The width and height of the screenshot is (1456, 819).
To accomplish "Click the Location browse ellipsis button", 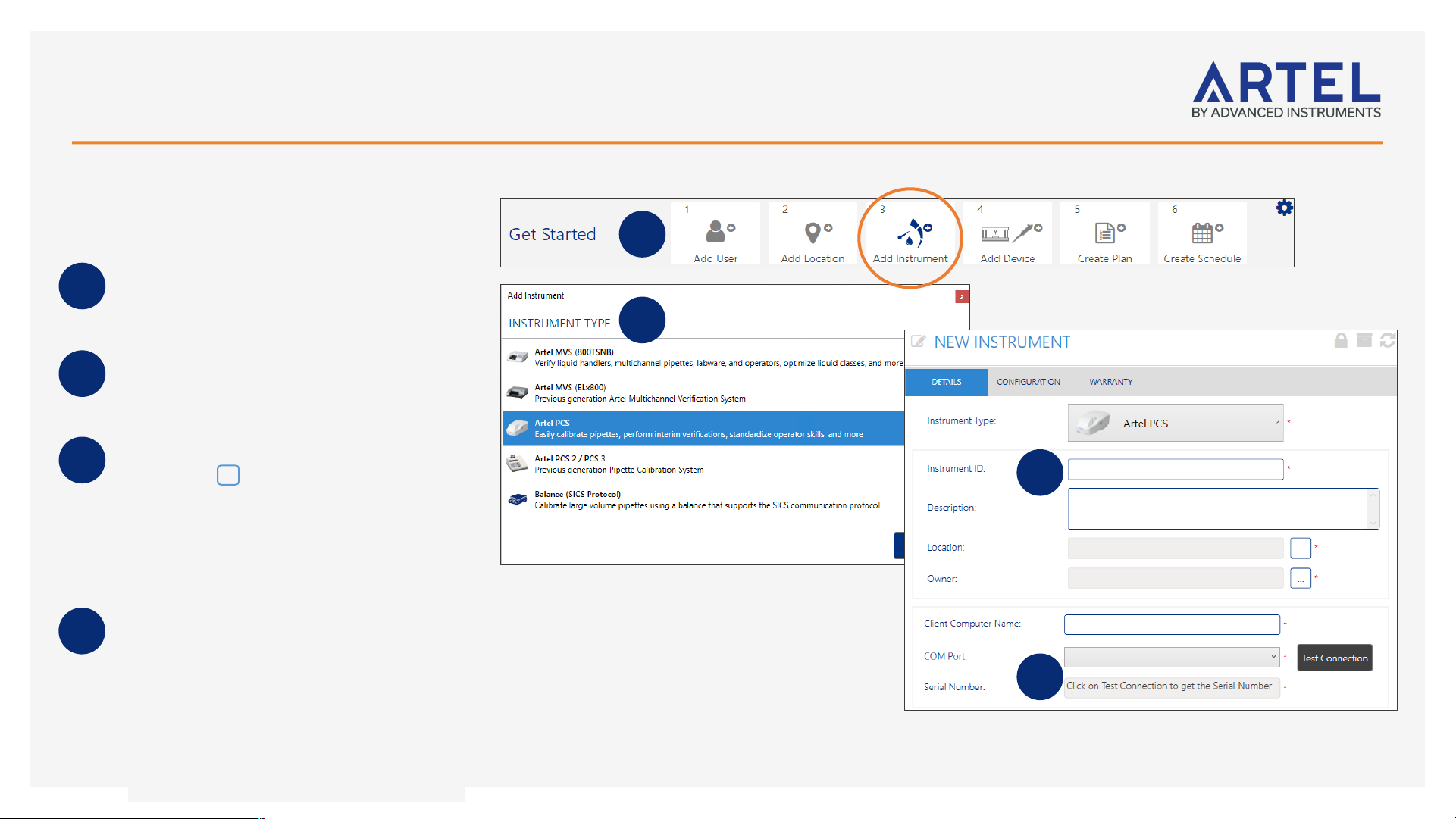I will tap(1301, 548).
